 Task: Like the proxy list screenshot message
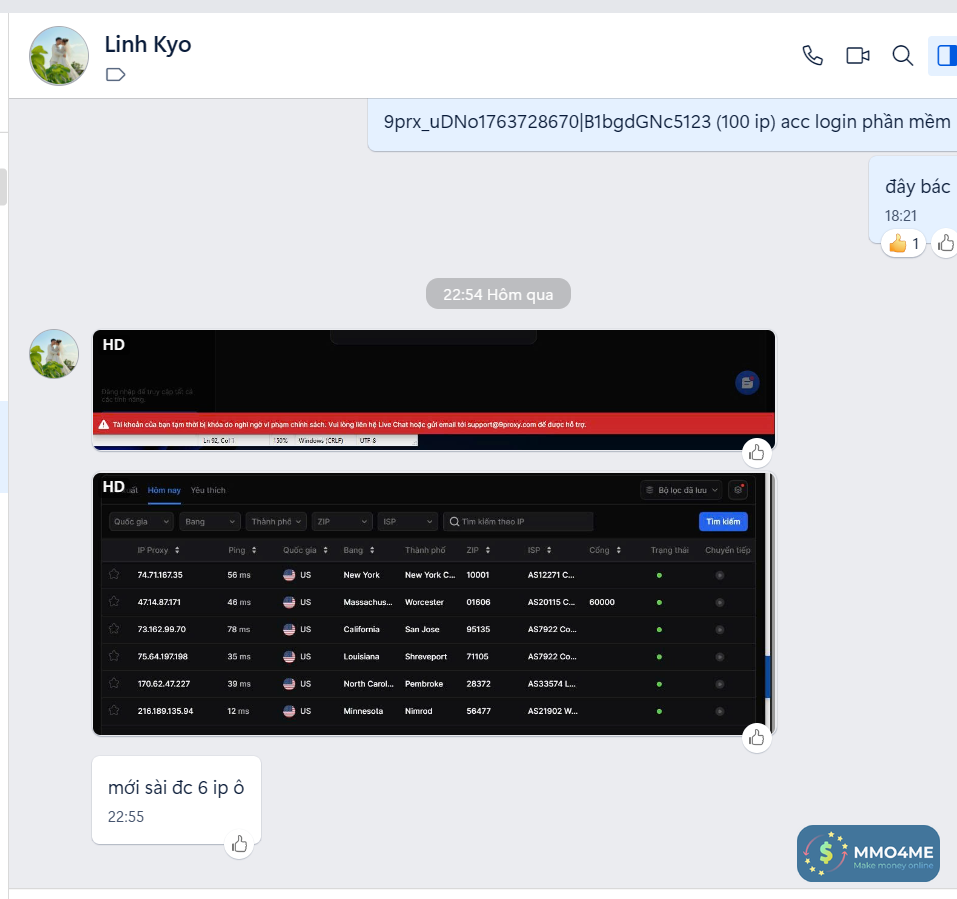click(757, 738)
